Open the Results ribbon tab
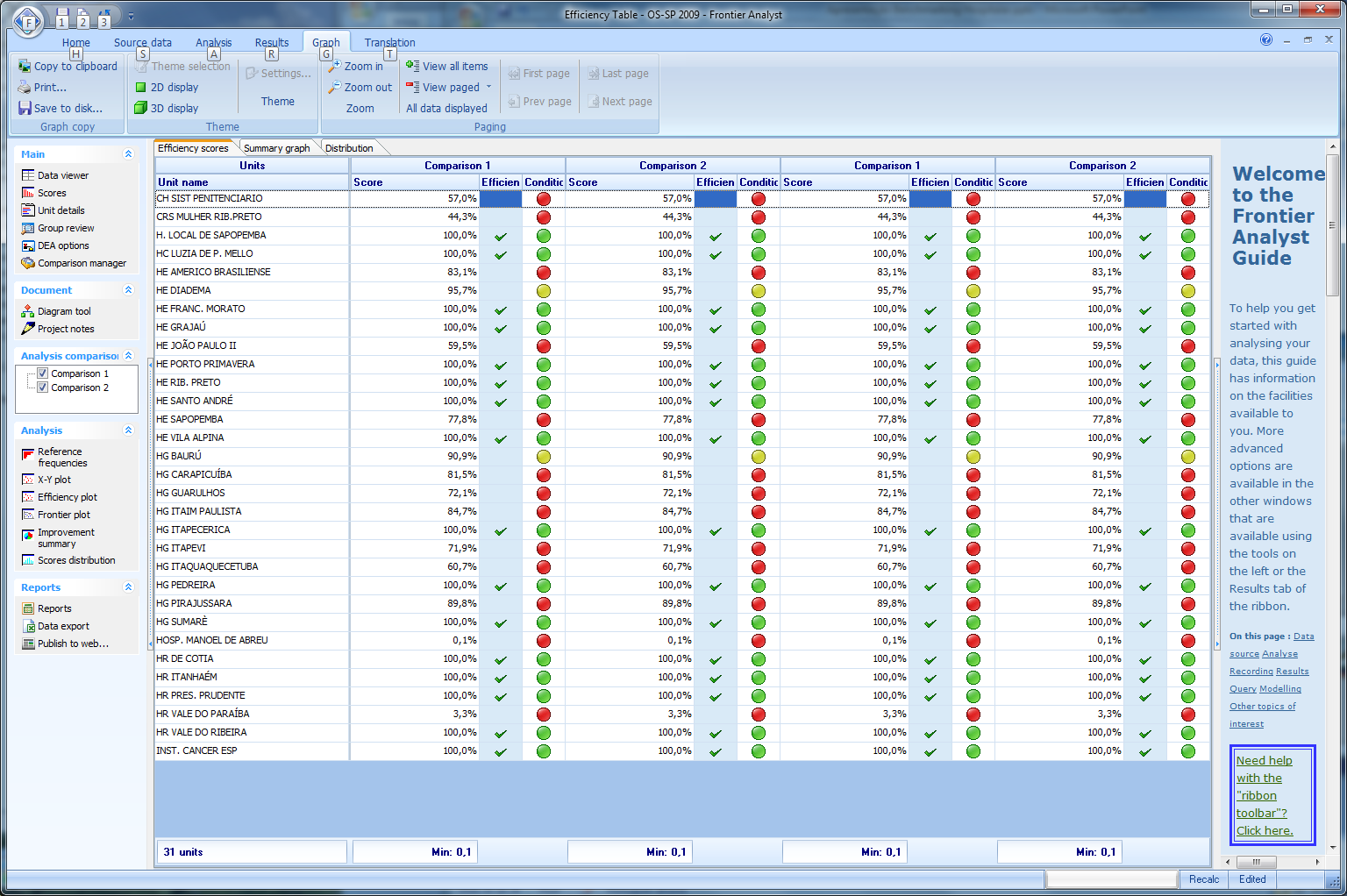The image size is (1347, 896). 272,42
